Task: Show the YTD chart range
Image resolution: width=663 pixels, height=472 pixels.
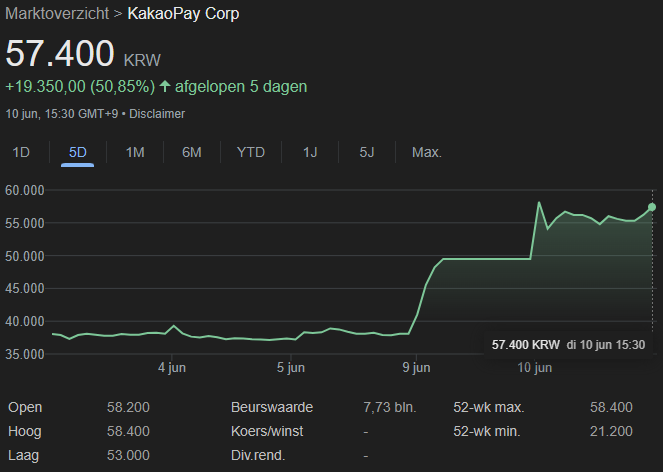Action: coord(251,152)
